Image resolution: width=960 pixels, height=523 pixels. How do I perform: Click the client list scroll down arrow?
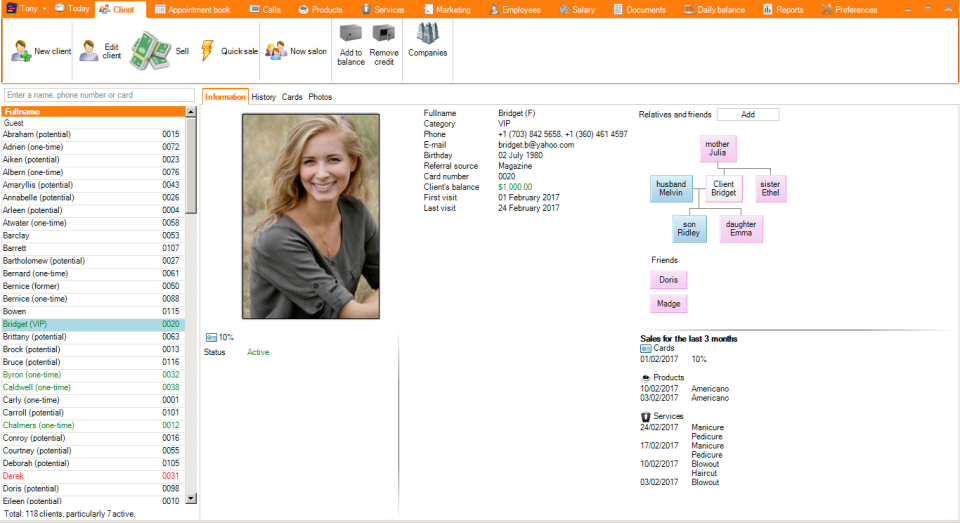pos(191,498)
